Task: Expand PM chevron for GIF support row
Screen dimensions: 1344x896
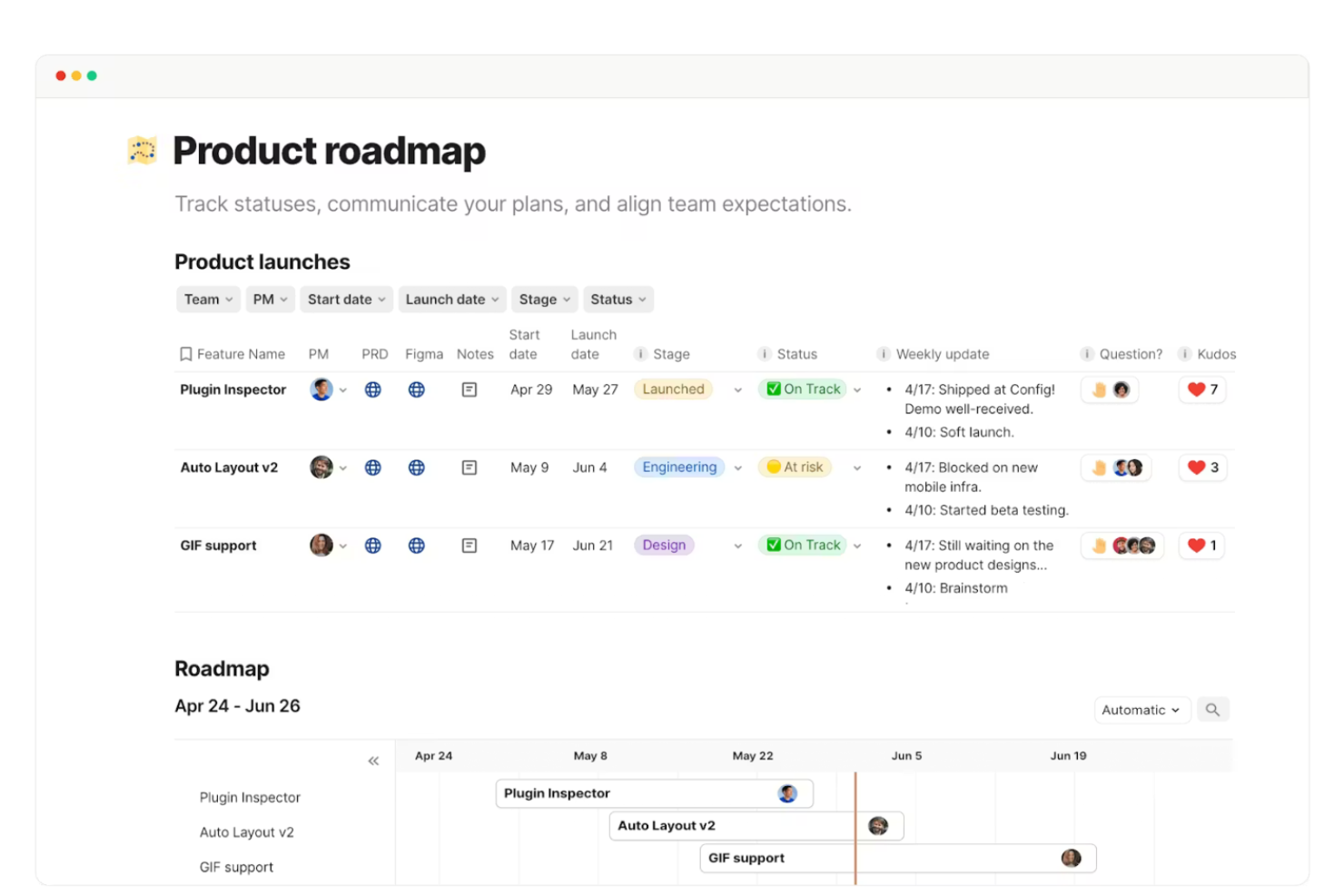Action: click(343, 546)
